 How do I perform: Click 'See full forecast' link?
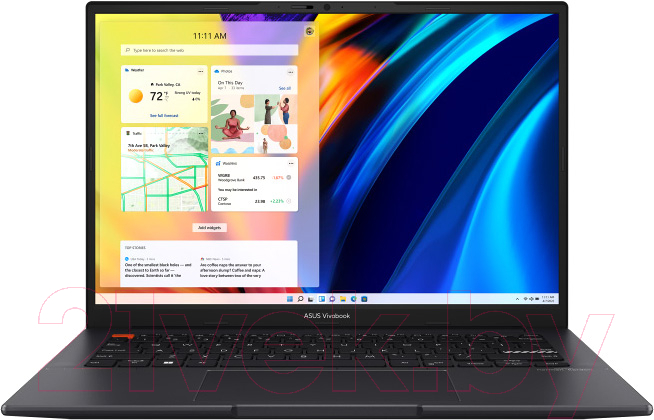click(x=164, y=116)
